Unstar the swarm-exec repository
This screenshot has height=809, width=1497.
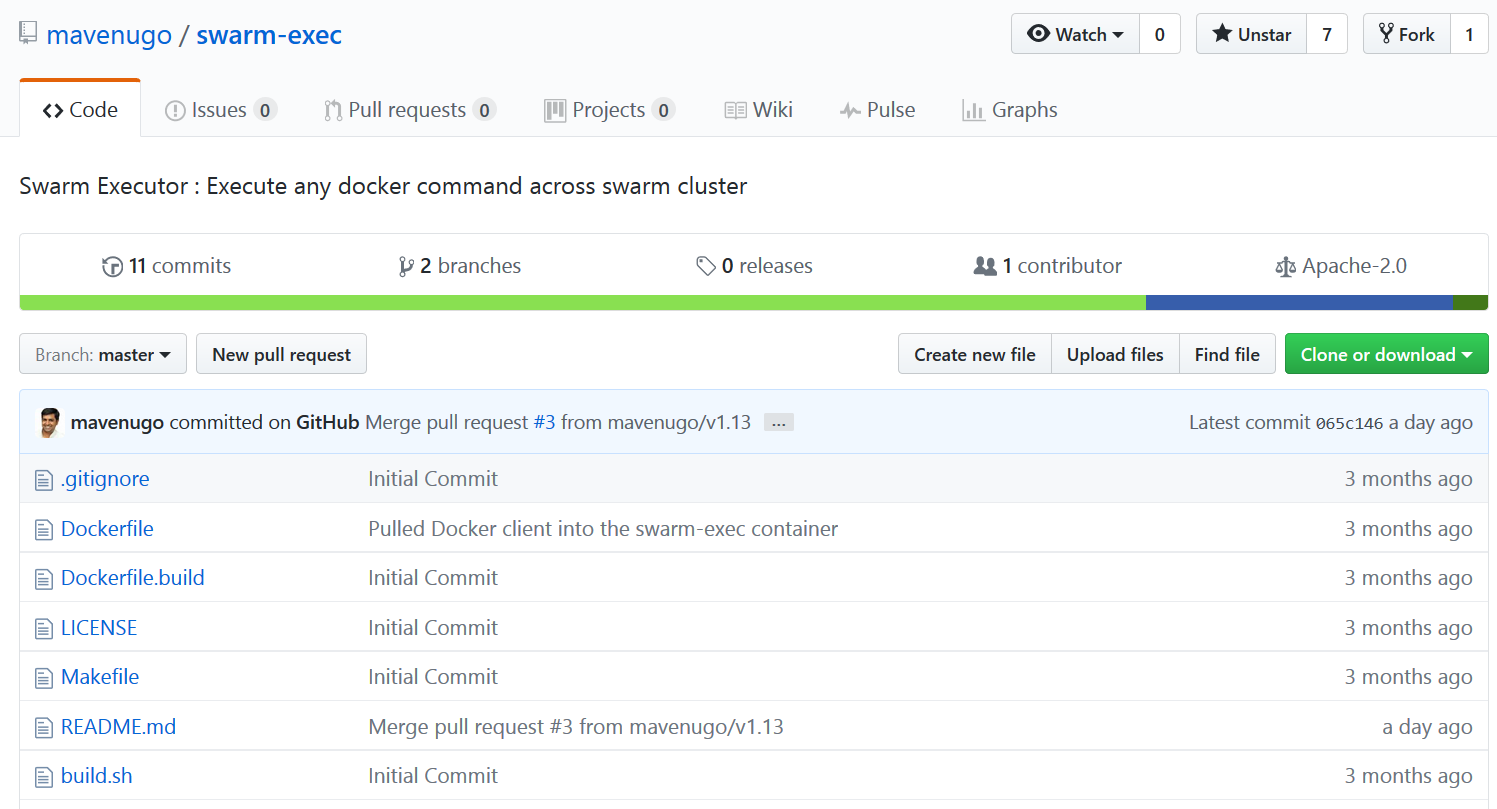(x=1251, y=34)
